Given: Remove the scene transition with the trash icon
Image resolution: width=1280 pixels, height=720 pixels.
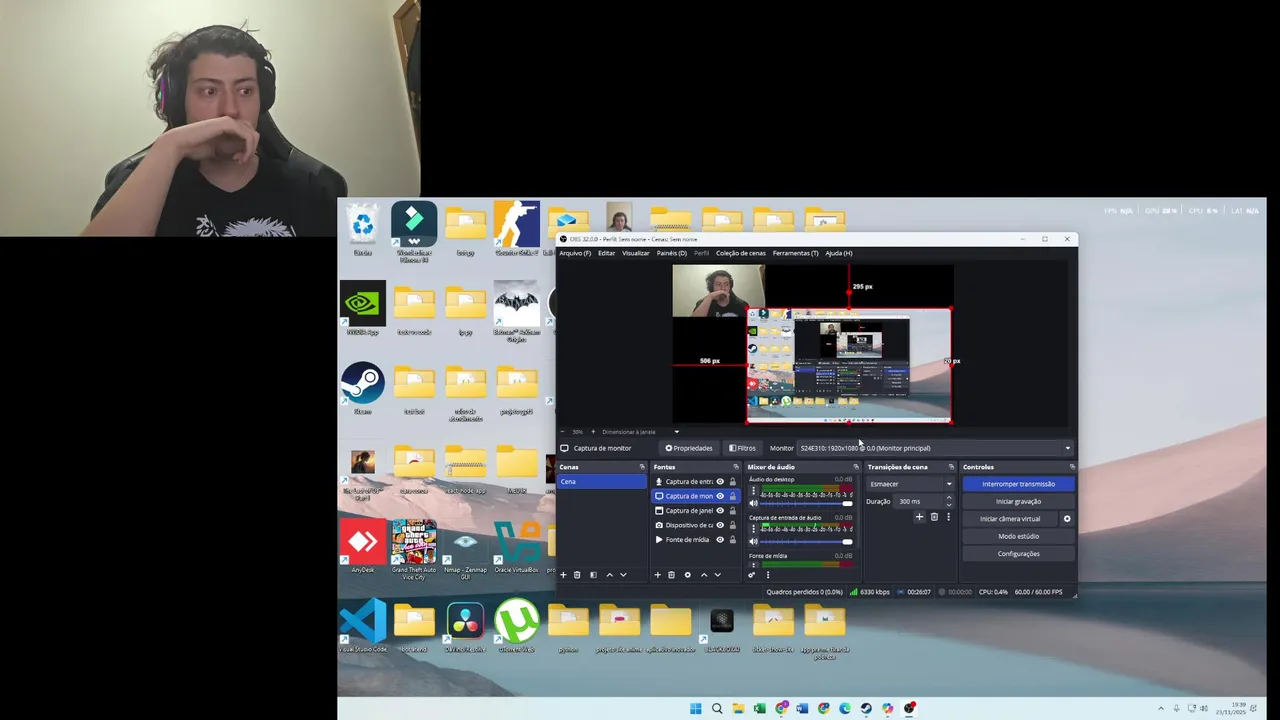Looking at the screenshot, I should (934, 517).
